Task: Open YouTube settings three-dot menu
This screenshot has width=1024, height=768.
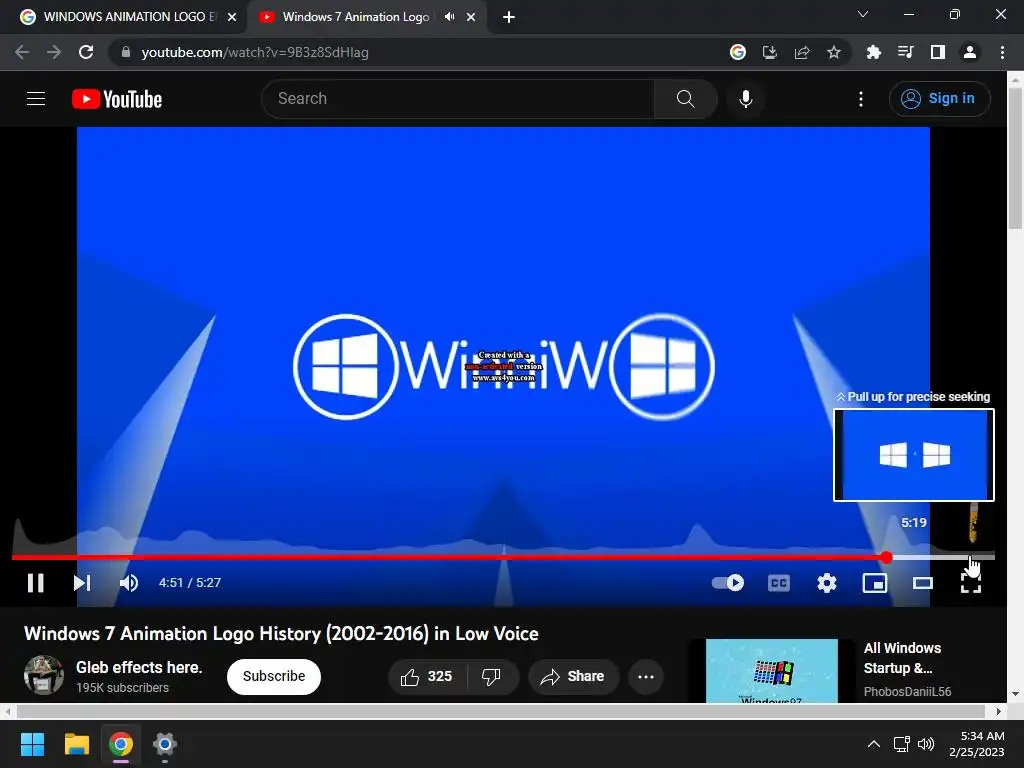Action: (861, 99)
